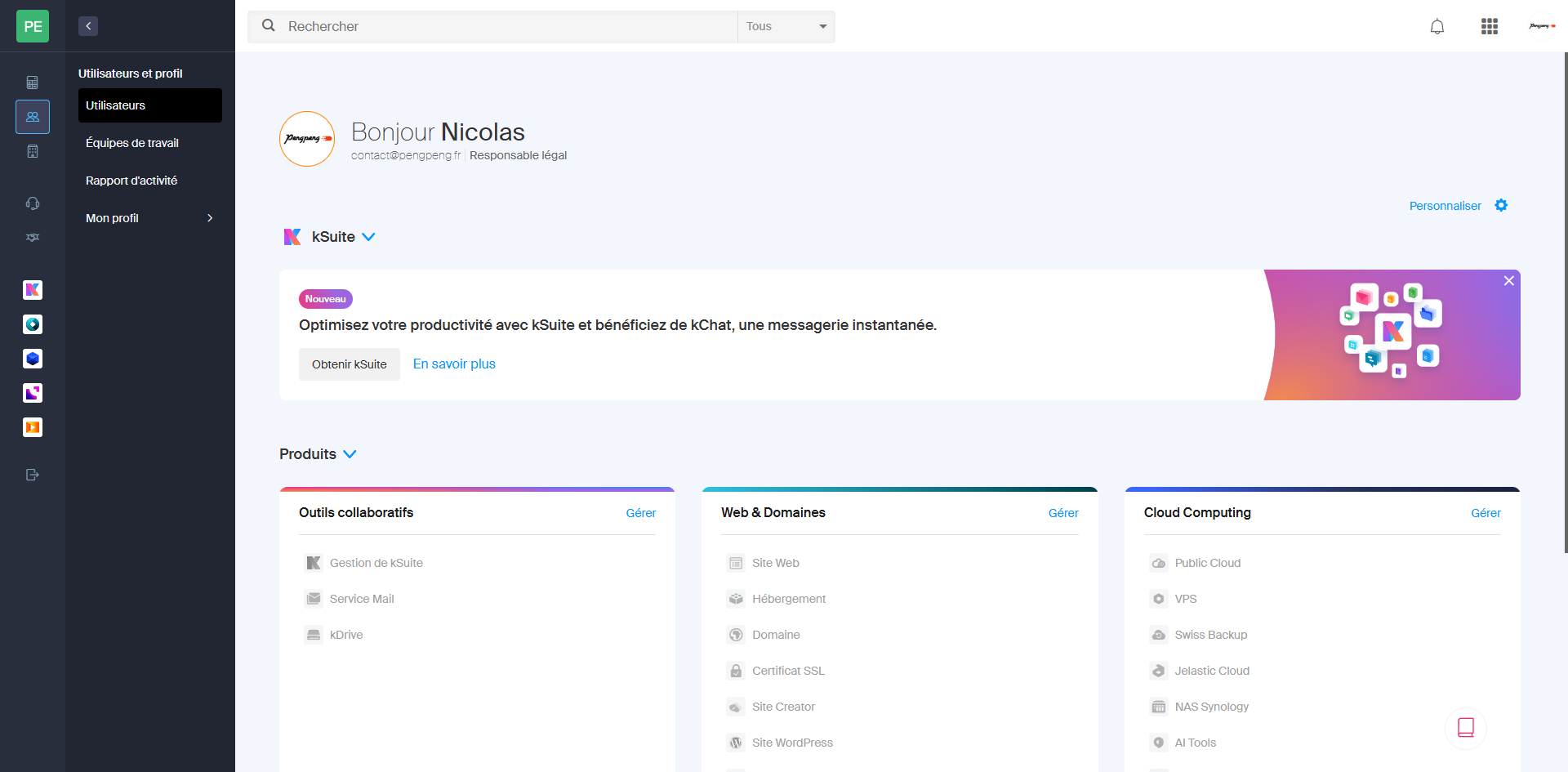Viewport: 1568px width, 772px height.
Task: Collapse the kSuite section
Action: (x=368, y=237)
